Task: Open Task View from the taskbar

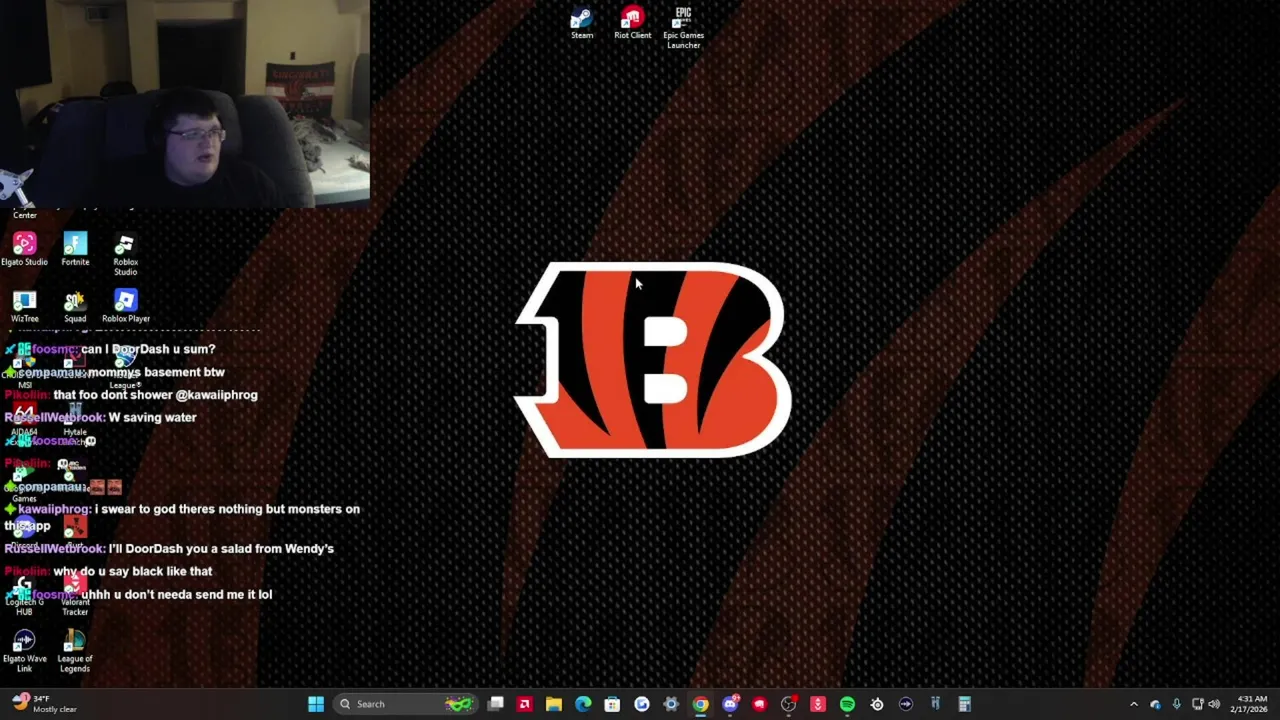Action: pos(496,704)
